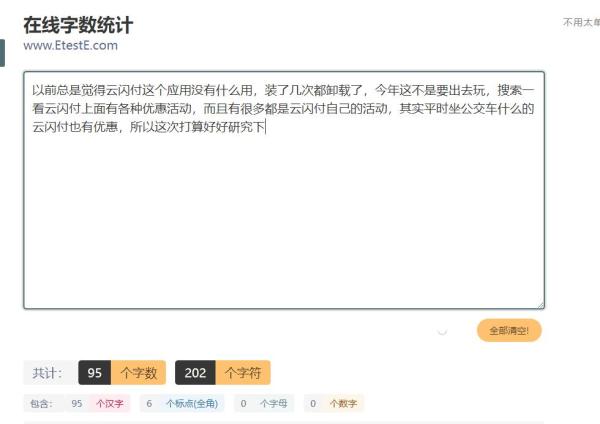Click the 在线字数统计 page title

click(x=78, y=25)
